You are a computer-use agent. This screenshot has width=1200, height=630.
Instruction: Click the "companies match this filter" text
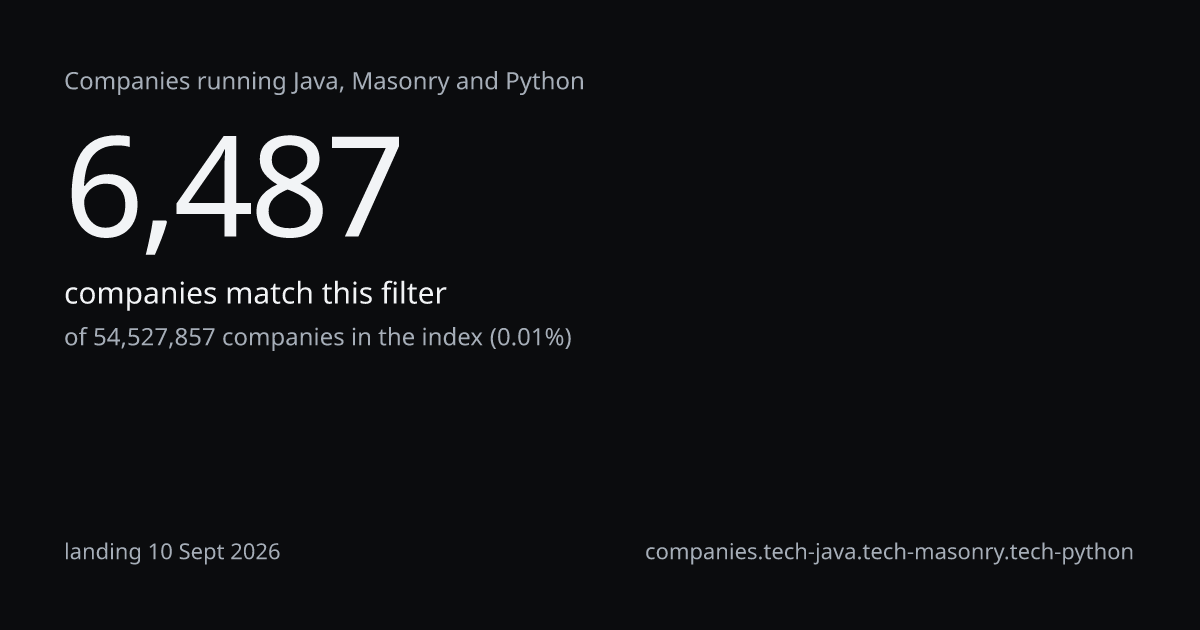pos(255,293)
